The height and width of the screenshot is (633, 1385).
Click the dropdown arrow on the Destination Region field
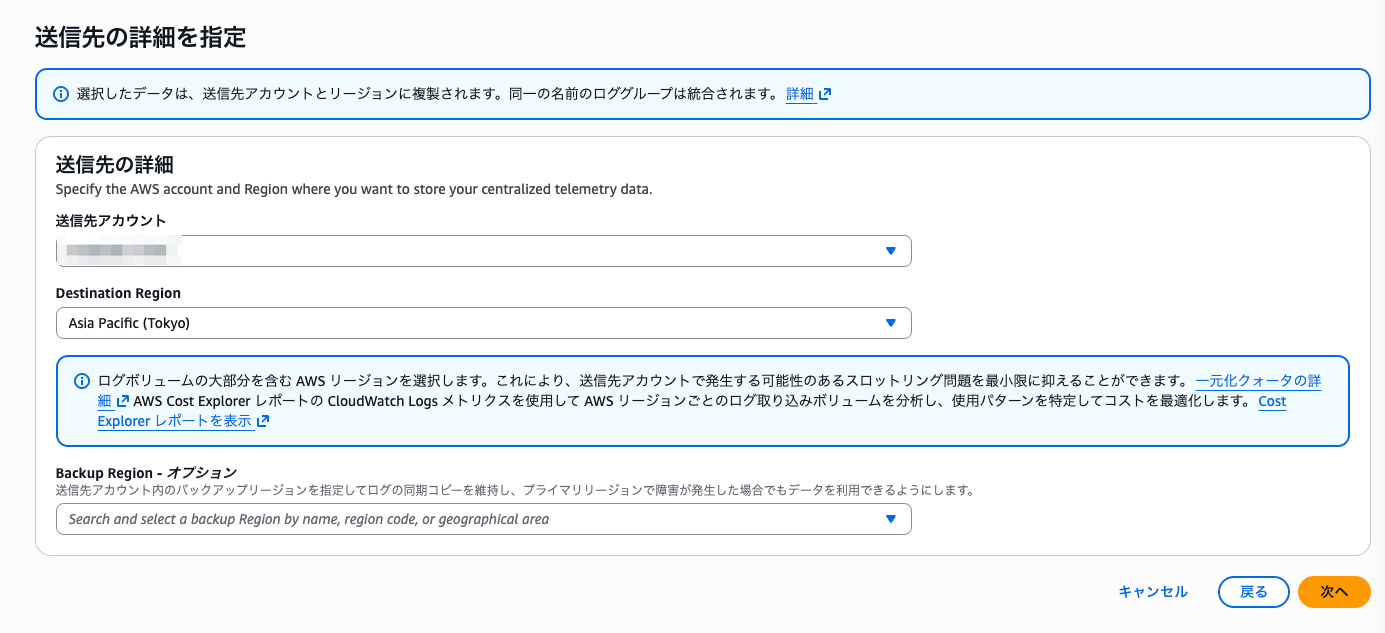click(x=889, y=323)
